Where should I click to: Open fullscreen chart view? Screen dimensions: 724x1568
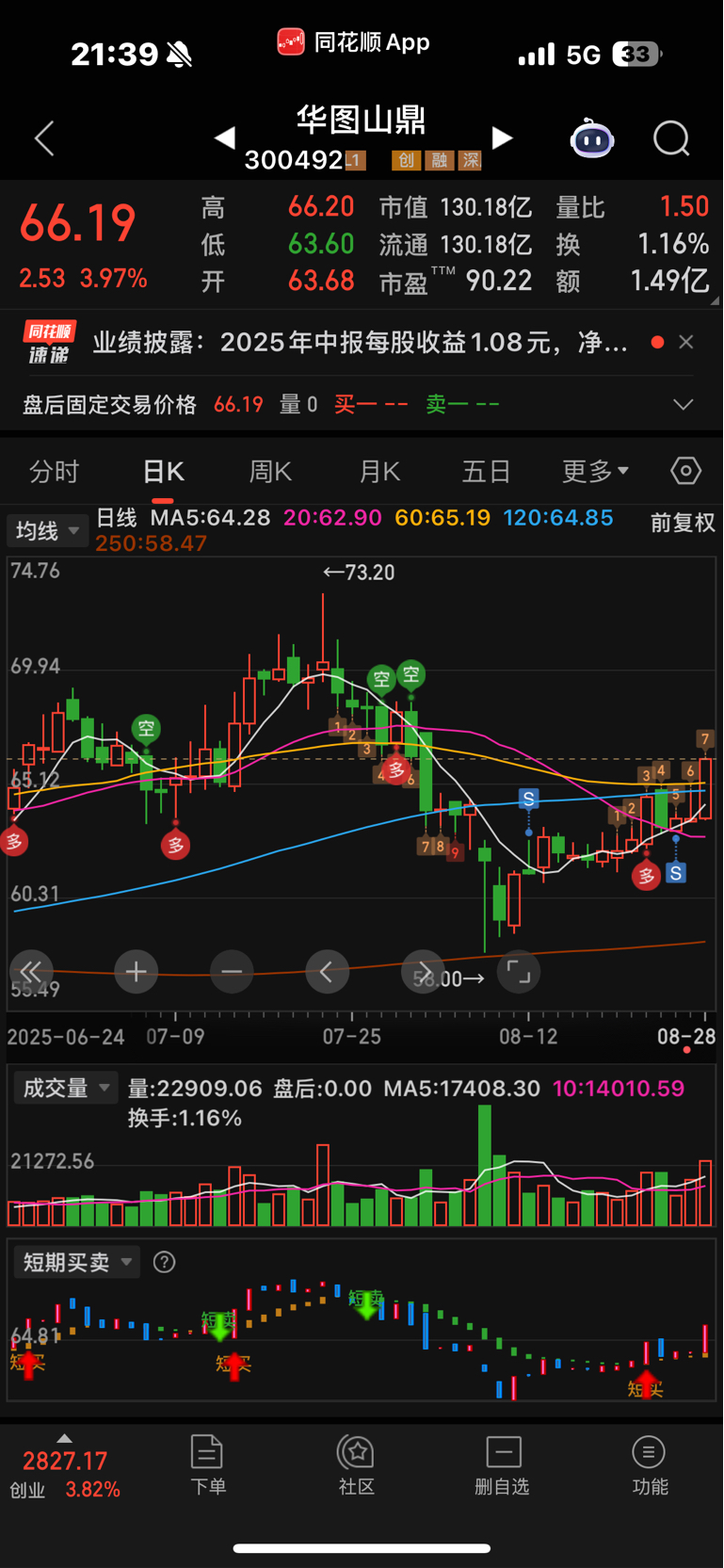pyautogui.click(x=519, y=971)
